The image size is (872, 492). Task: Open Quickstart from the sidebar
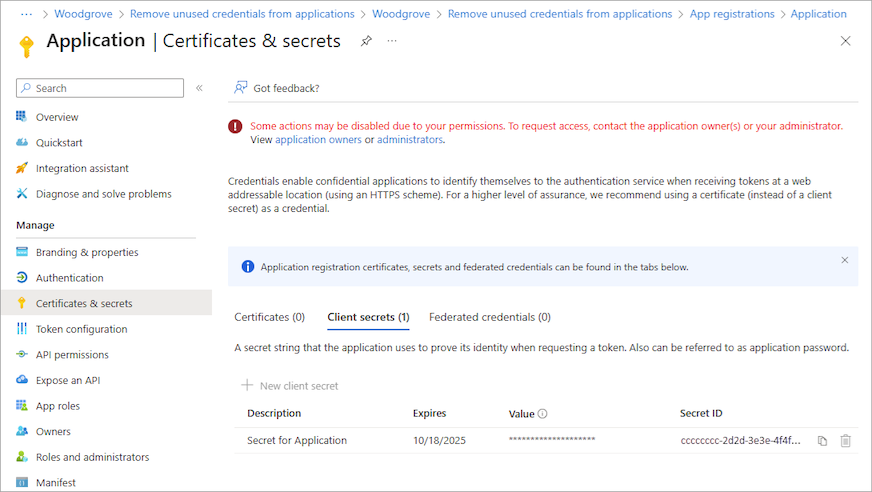pyautogui.click(x=59, y=142)
